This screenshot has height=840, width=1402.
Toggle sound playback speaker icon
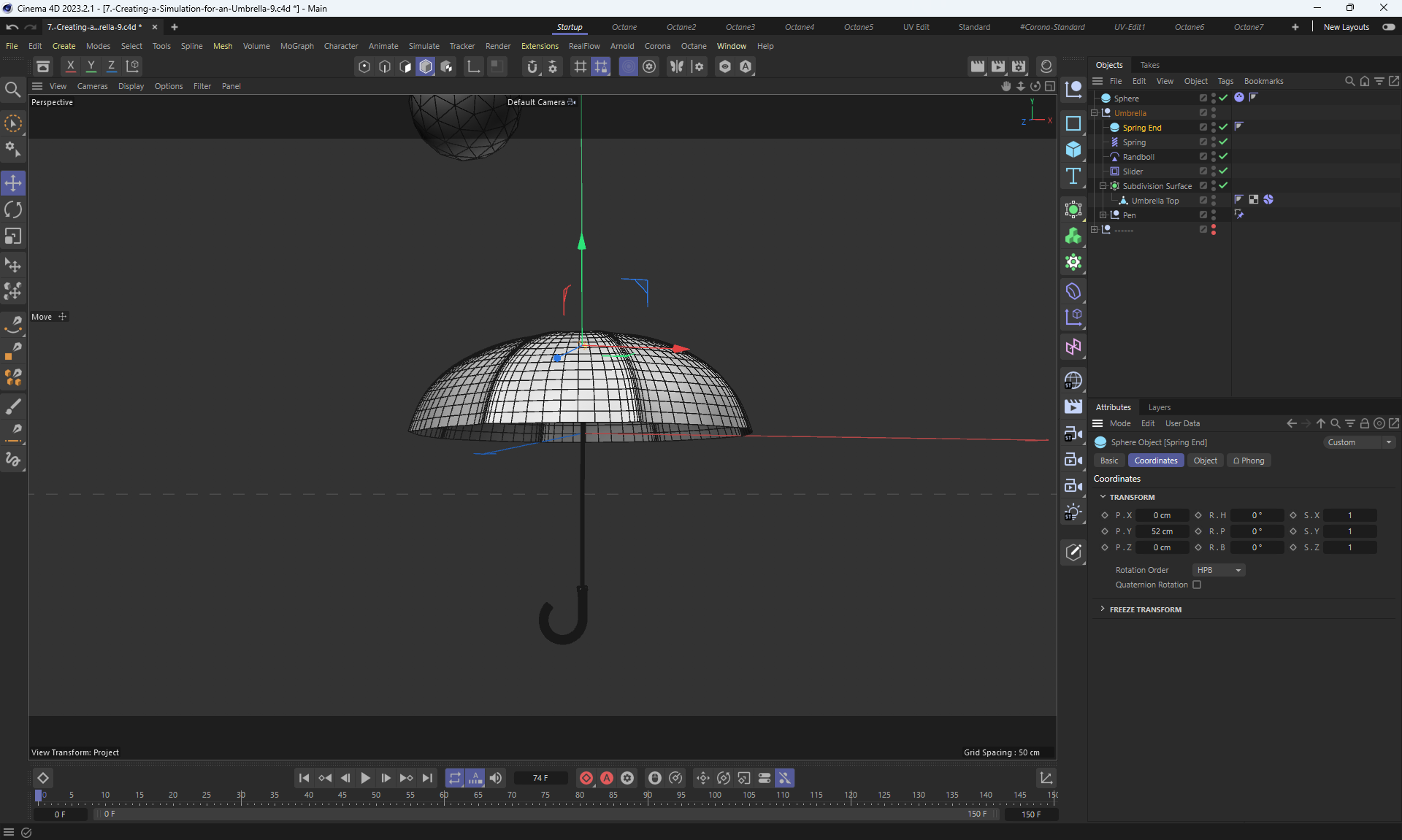[496, 778]
